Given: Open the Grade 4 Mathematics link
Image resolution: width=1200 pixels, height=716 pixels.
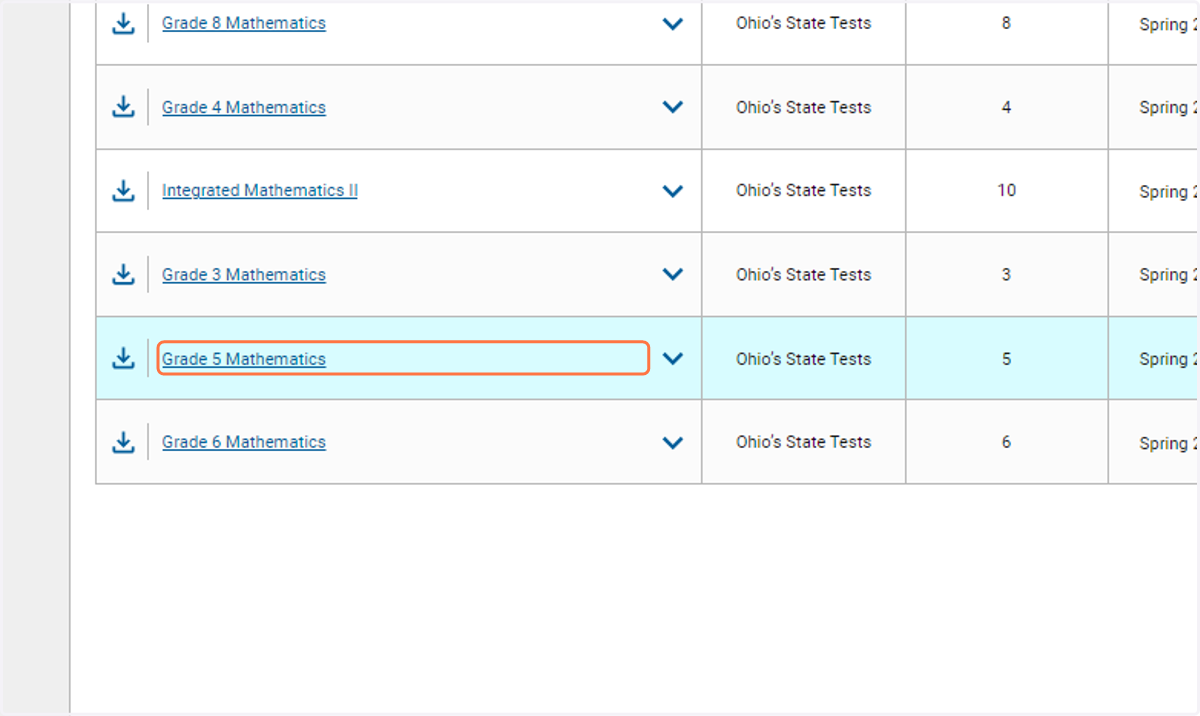Looking at the screenshot, I should 244,107.
